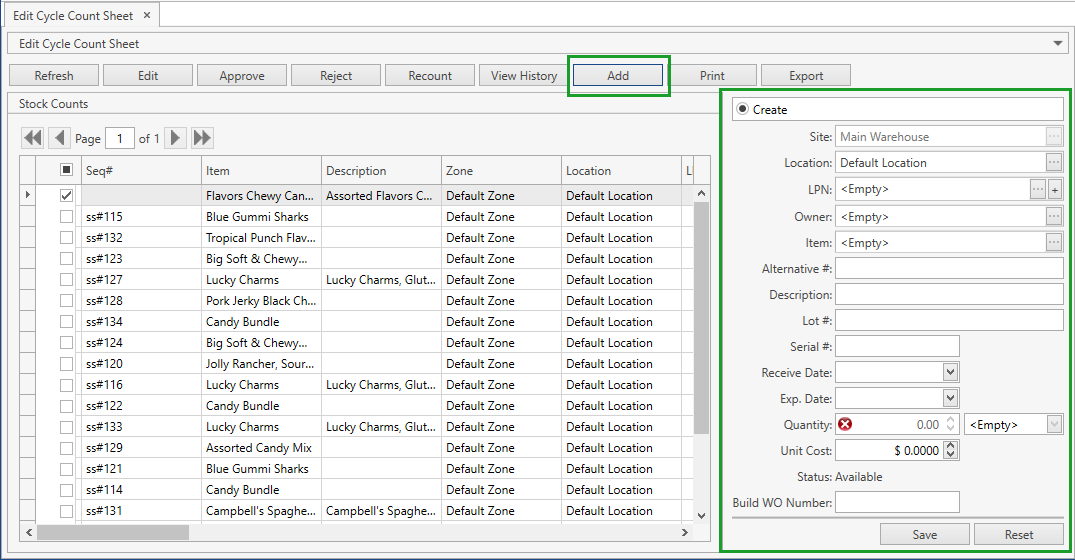1075x560 pixels.
Task: Click the View History toolbar button
Action: [523, 76]
